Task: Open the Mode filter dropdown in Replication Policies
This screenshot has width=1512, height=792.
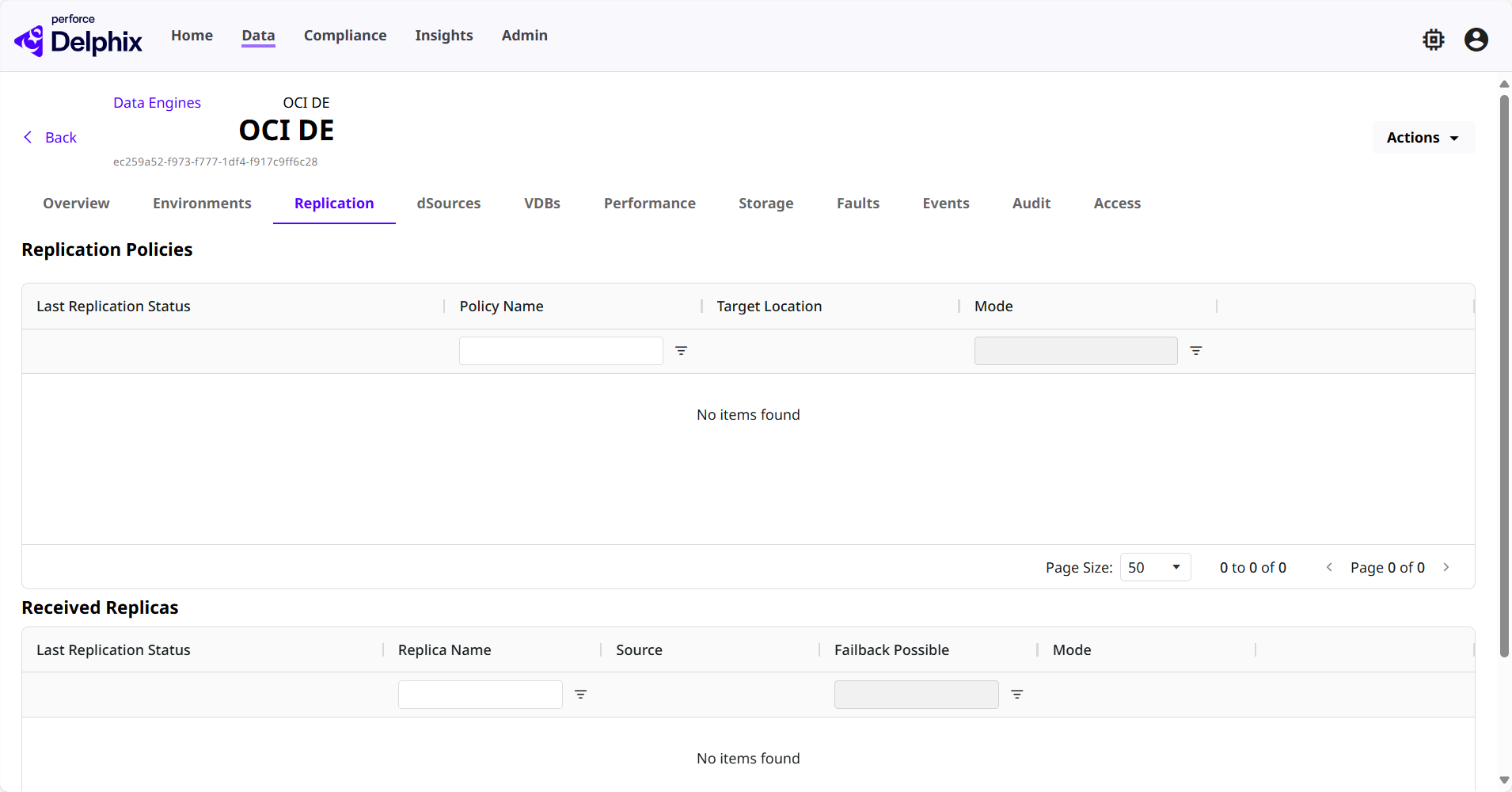Action: [x=1076, y=351]
